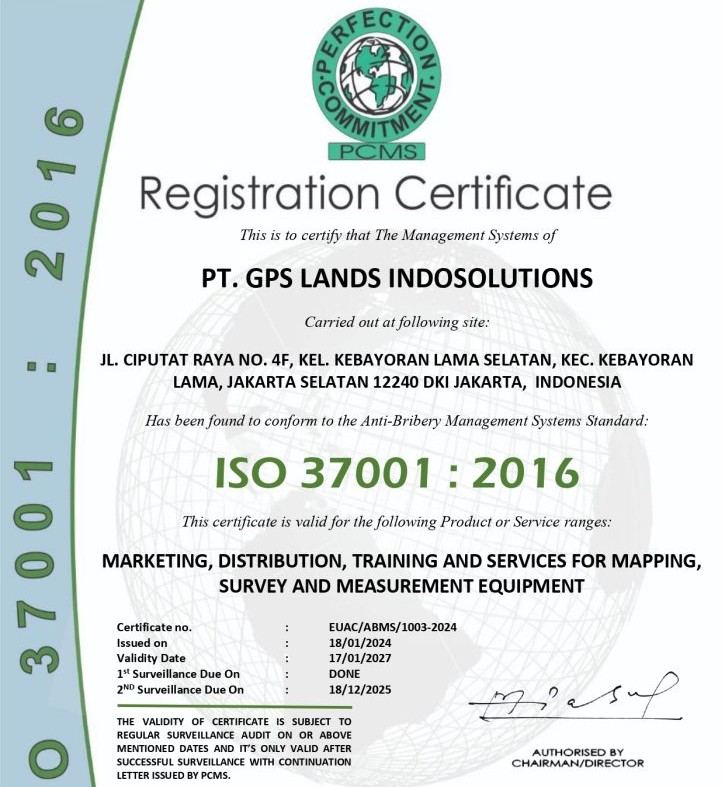
Task: Click '2ND Surveillance Due On' label
Action: pyautogui.click(x=180, y=690)
